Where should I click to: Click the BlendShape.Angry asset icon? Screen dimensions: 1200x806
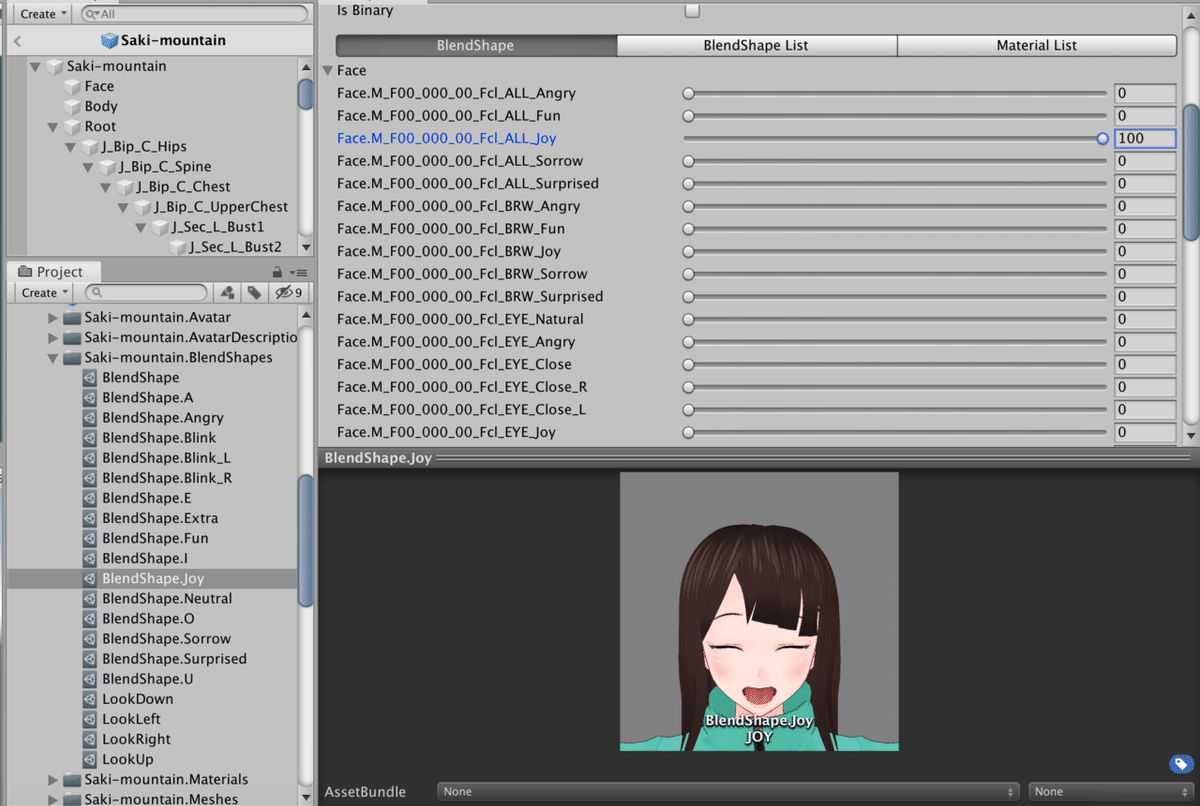tap(90, 418)
